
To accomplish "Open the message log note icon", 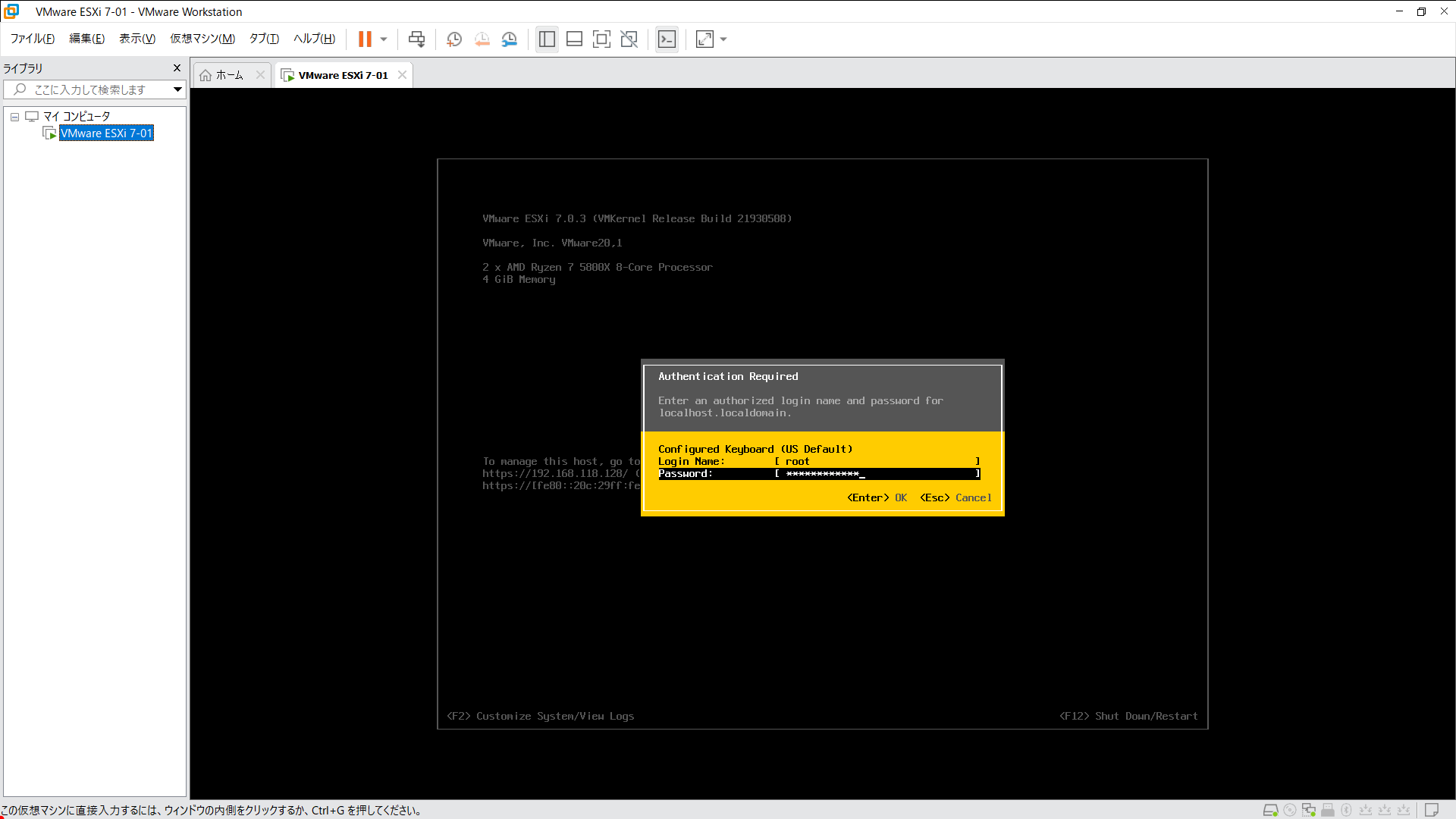I will point(1431,810).
